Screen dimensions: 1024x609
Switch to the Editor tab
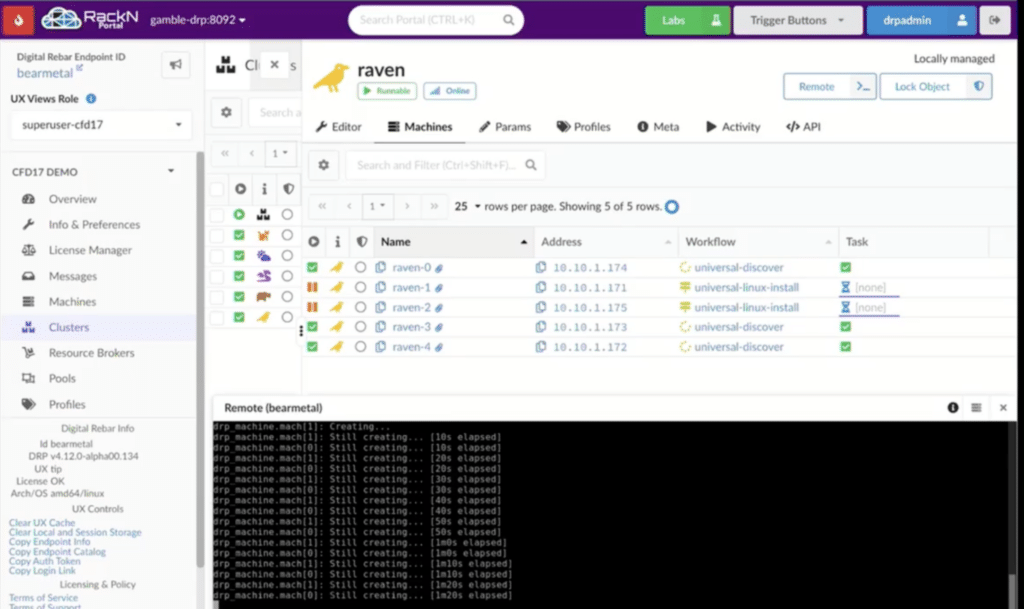coord(338,127)
